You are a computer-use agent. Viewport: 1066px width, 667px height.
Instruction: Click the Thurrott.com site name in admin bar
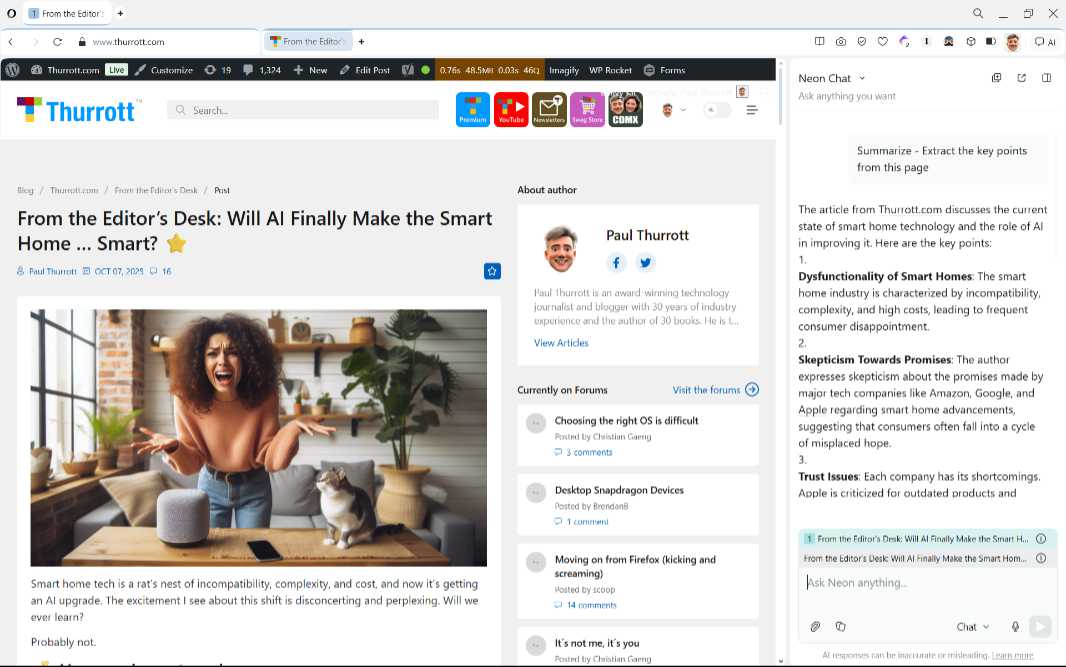[65, 70]
